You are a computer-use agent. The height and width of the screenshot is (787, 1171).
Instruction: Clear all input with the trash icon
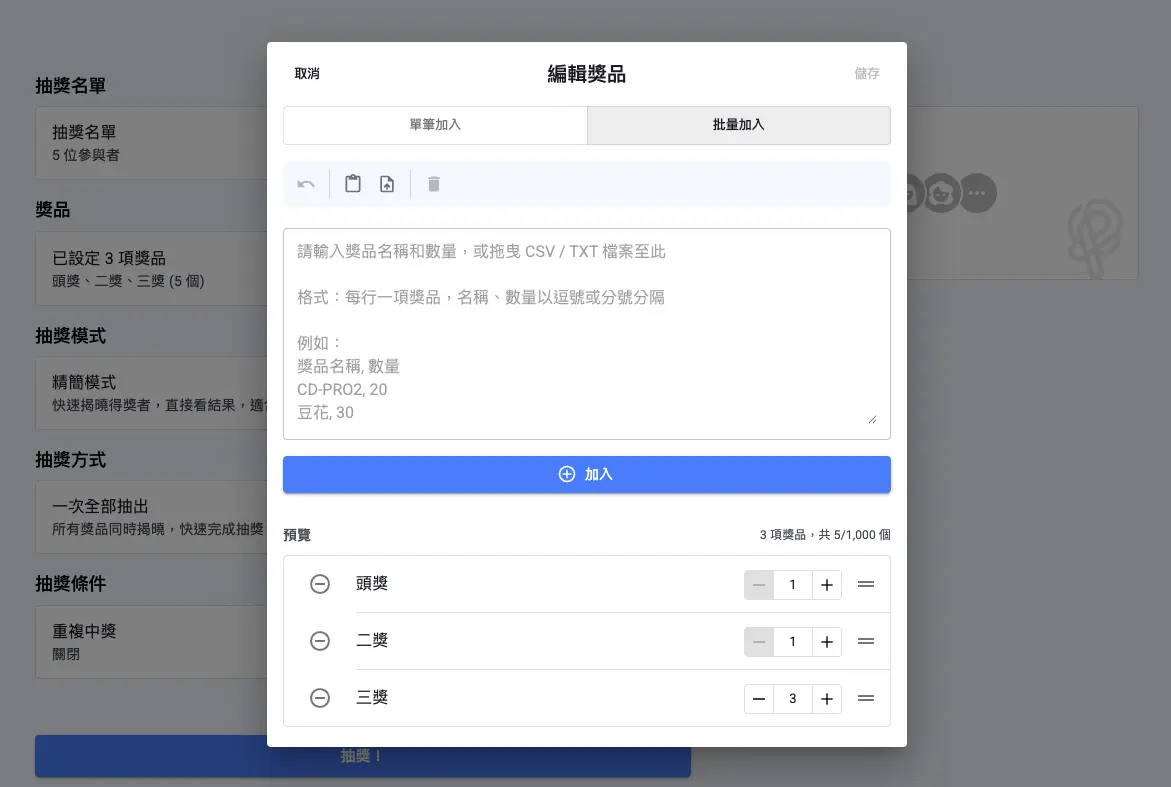click(x=434, y=183)
